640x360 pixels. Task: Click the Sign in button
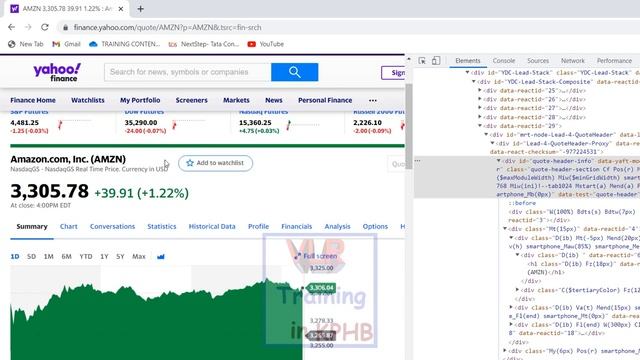pyautogui.click(x=393, y=73)
